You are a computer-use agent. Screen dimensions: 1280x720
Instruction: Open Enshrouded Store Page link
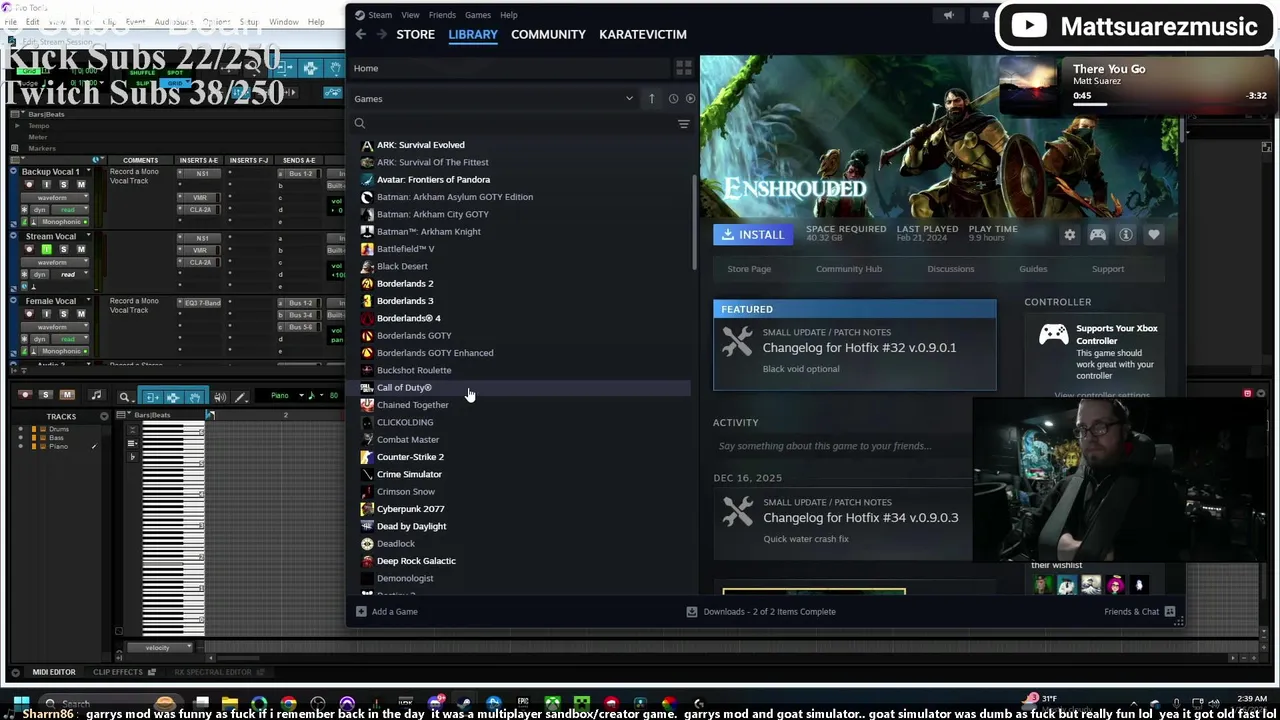749,269
